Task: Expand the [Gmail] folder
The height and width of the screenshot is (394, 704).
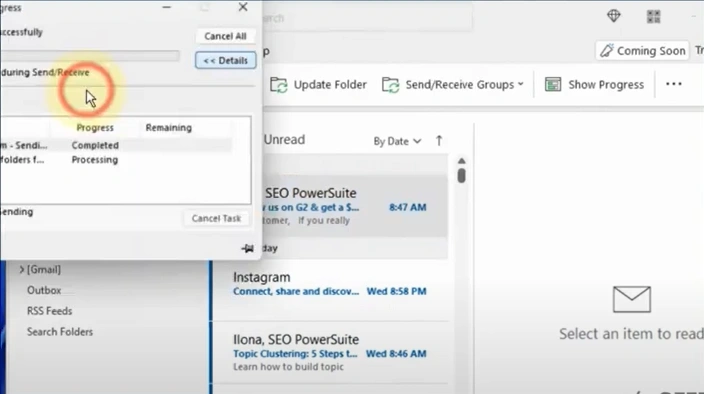Action: pos(22,270)
